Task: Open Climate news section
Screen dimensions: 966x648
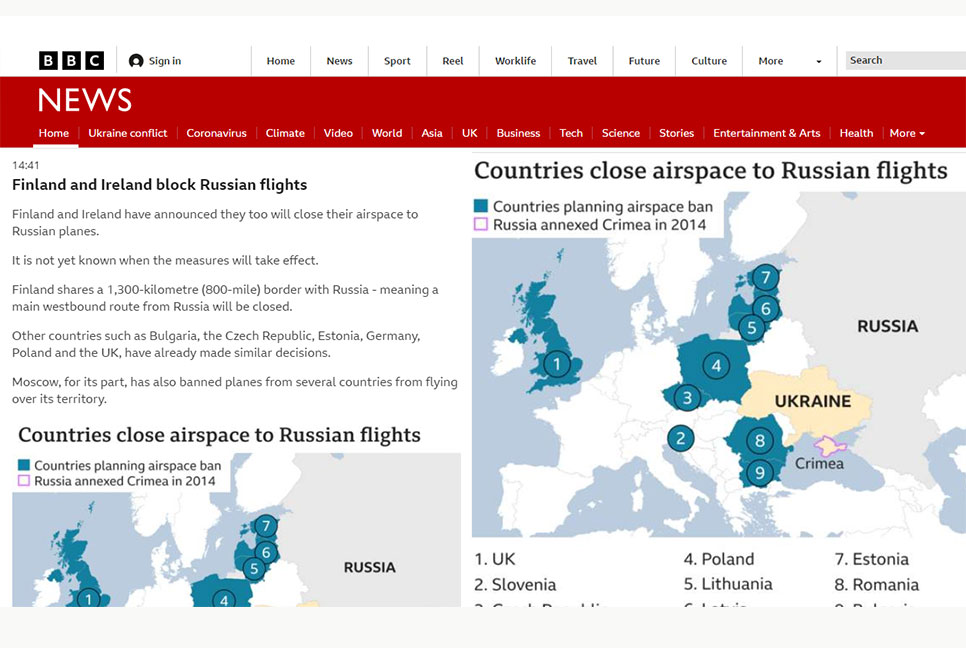Action: click(x=285, y=133)
